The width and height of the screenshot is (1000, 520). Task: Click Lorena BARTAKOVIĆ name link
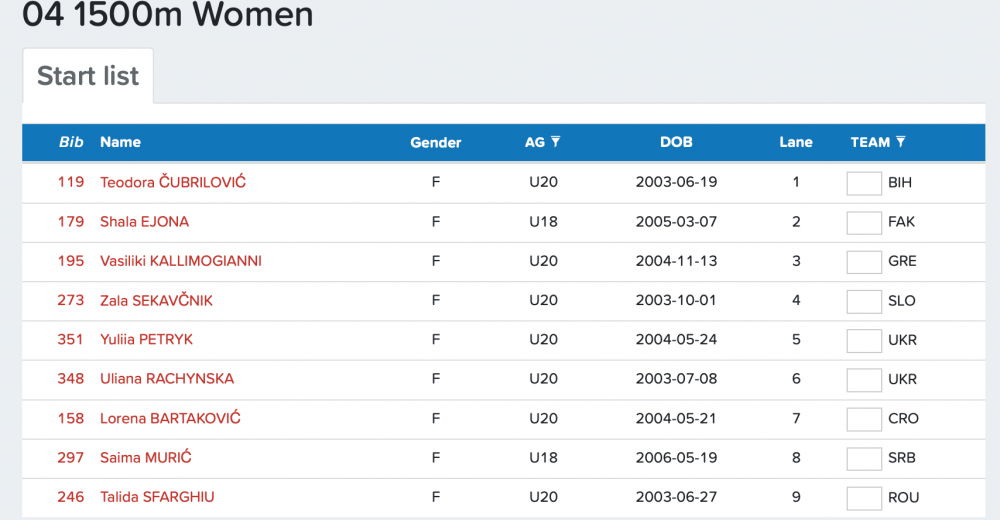[170, 418]
